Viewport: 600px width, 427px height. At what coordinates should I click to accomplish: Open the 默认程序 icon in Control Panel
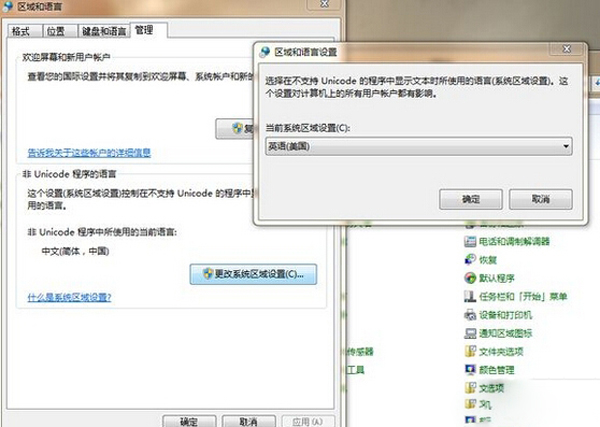point(470,278)
